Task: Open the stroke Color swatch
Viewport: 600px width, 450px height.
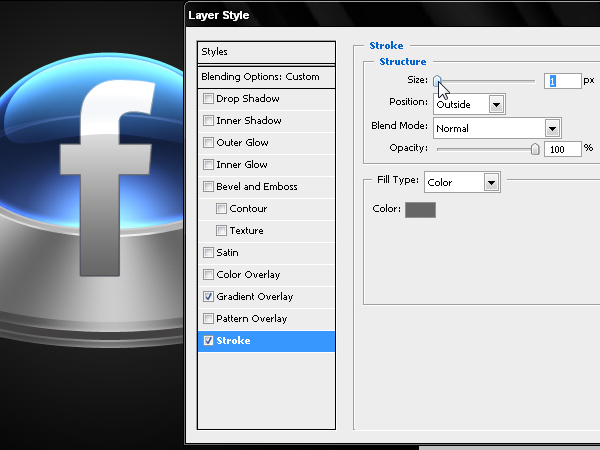Action: (x=420, y=210)
